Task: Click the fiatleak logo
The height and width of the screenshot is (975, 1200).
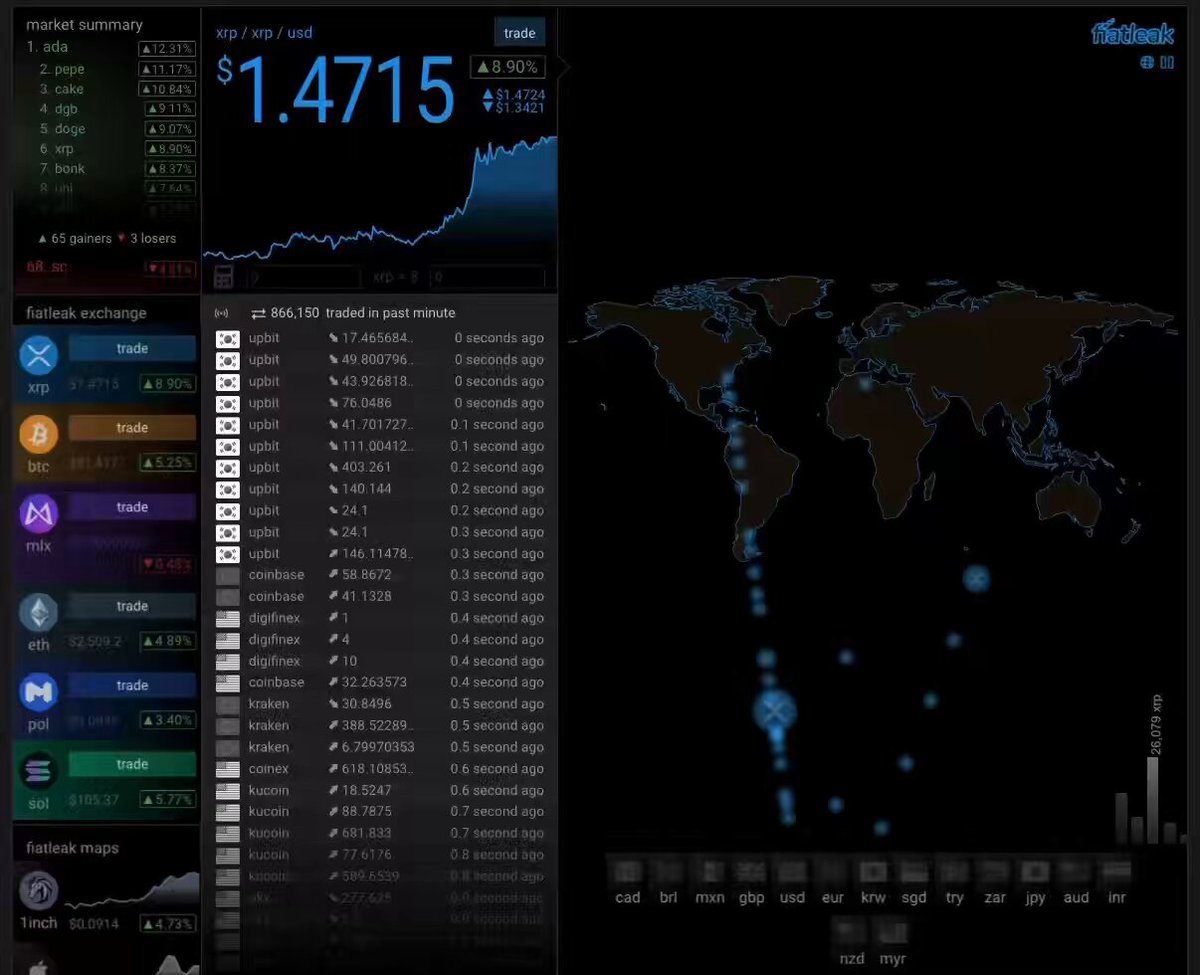Action: (x=1132, y=32)
